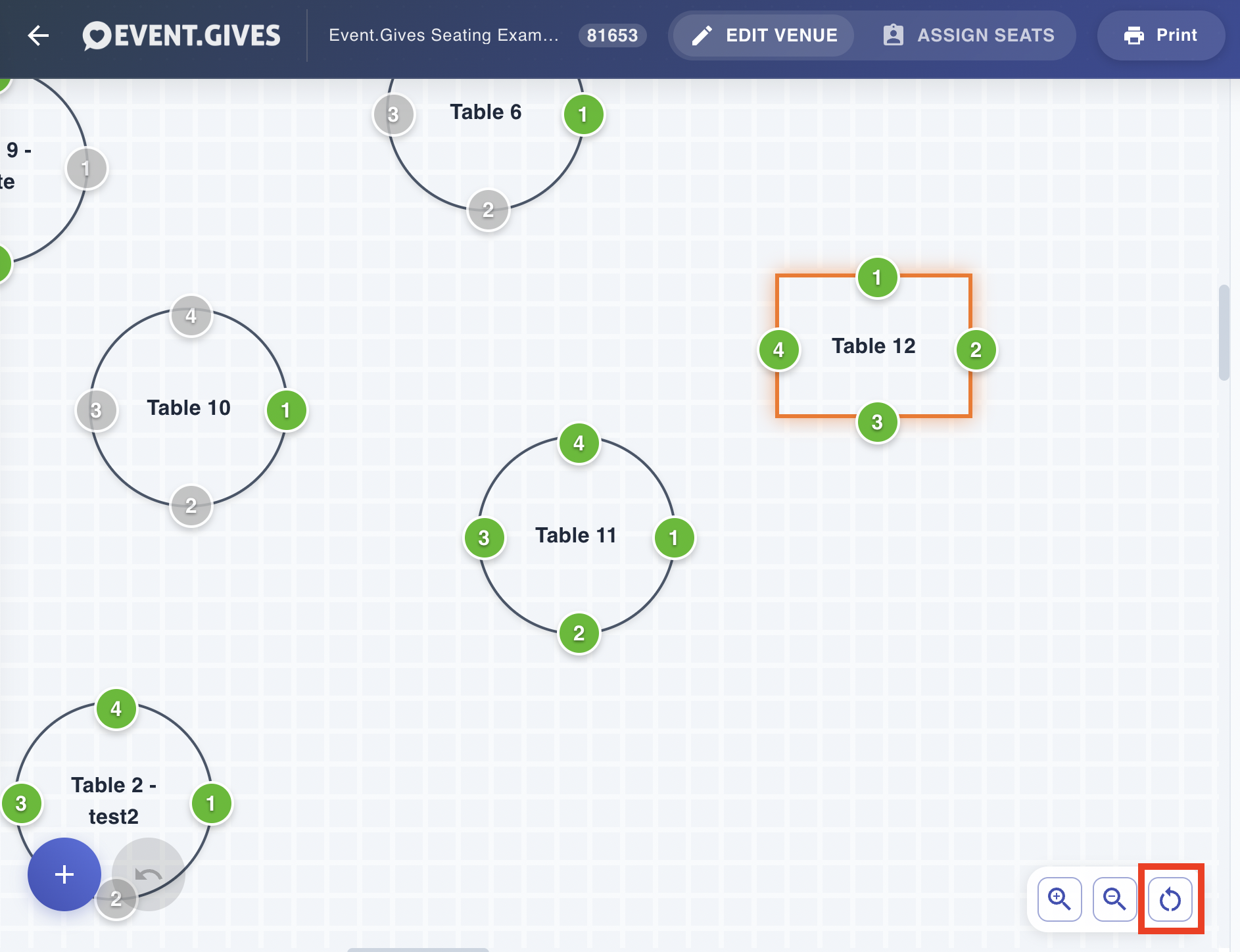Add a new item with plus button
Screen dimensions: 1240x952
pyautogui.click(x=64, y=874)
